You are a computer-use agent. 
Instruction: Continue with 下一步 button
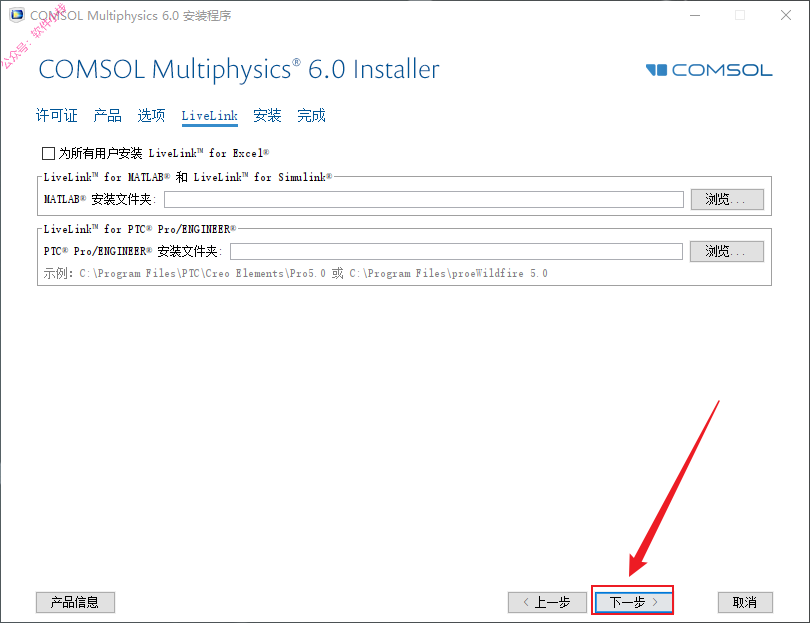(x=633, y=602)
